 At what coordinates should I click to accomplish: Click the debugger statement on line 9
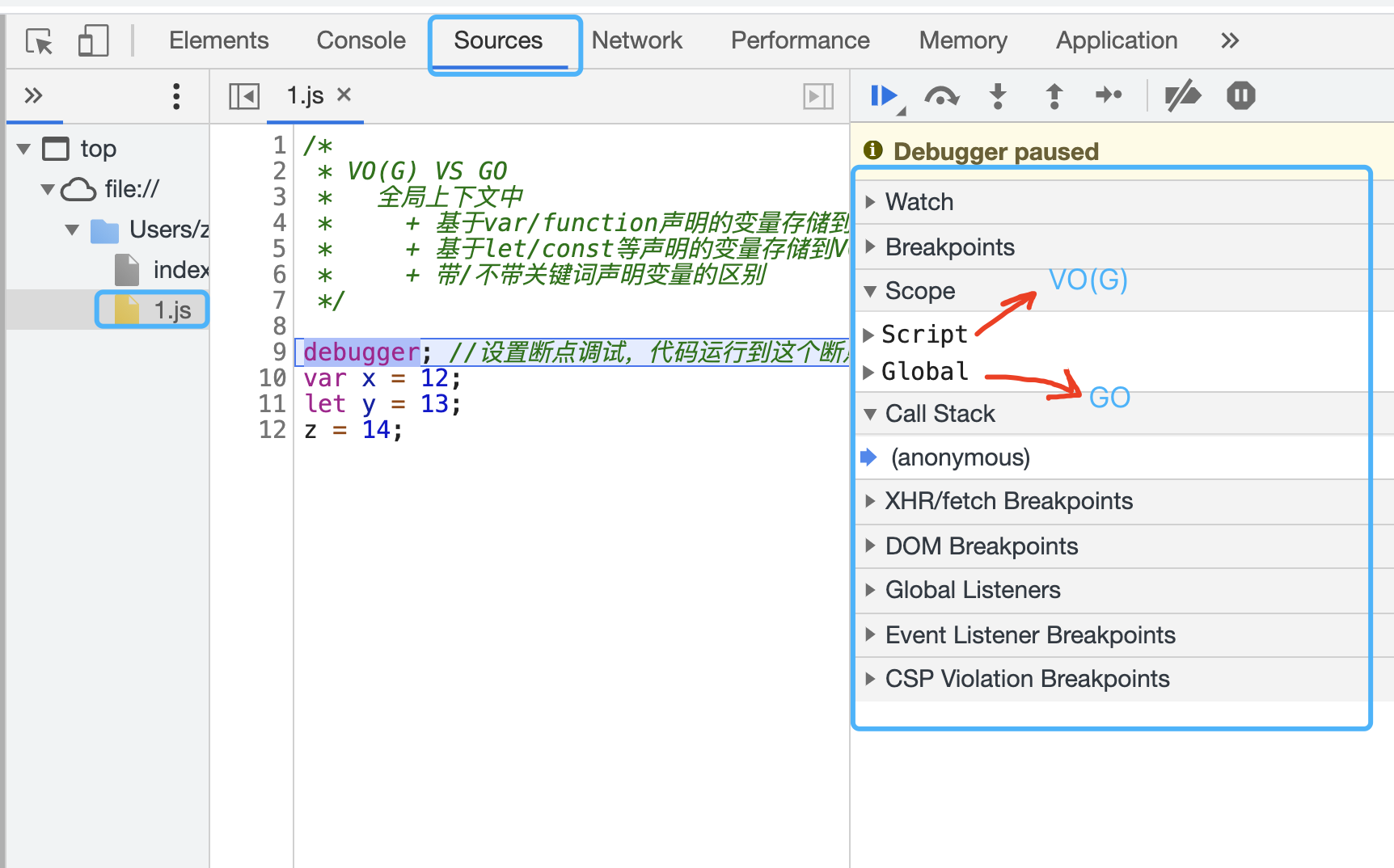pos(361,352)
